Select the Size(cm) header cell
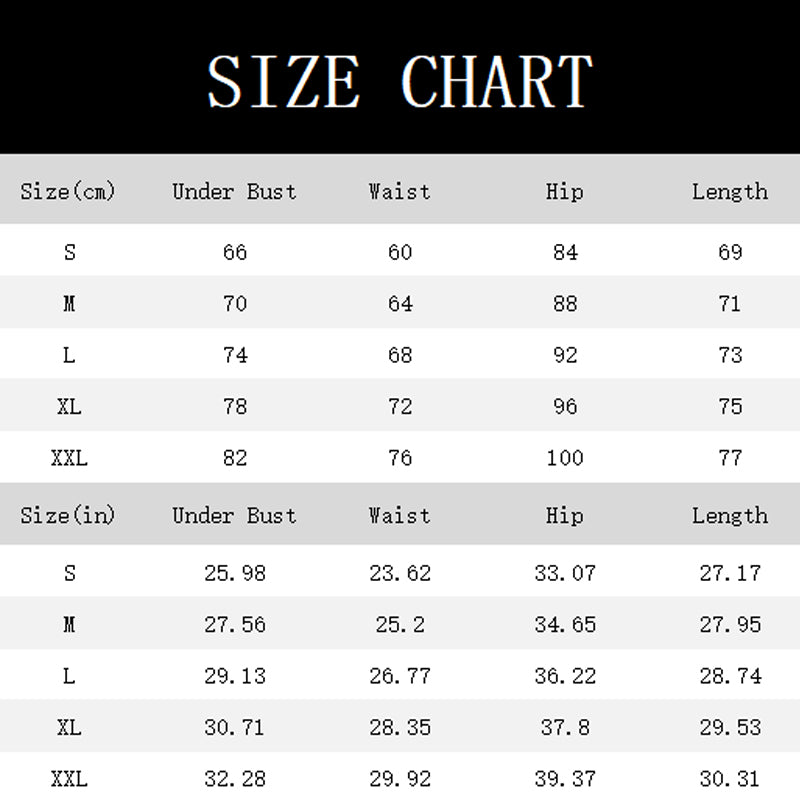Viewport: 800px width, 800px height. coord(68,191)
